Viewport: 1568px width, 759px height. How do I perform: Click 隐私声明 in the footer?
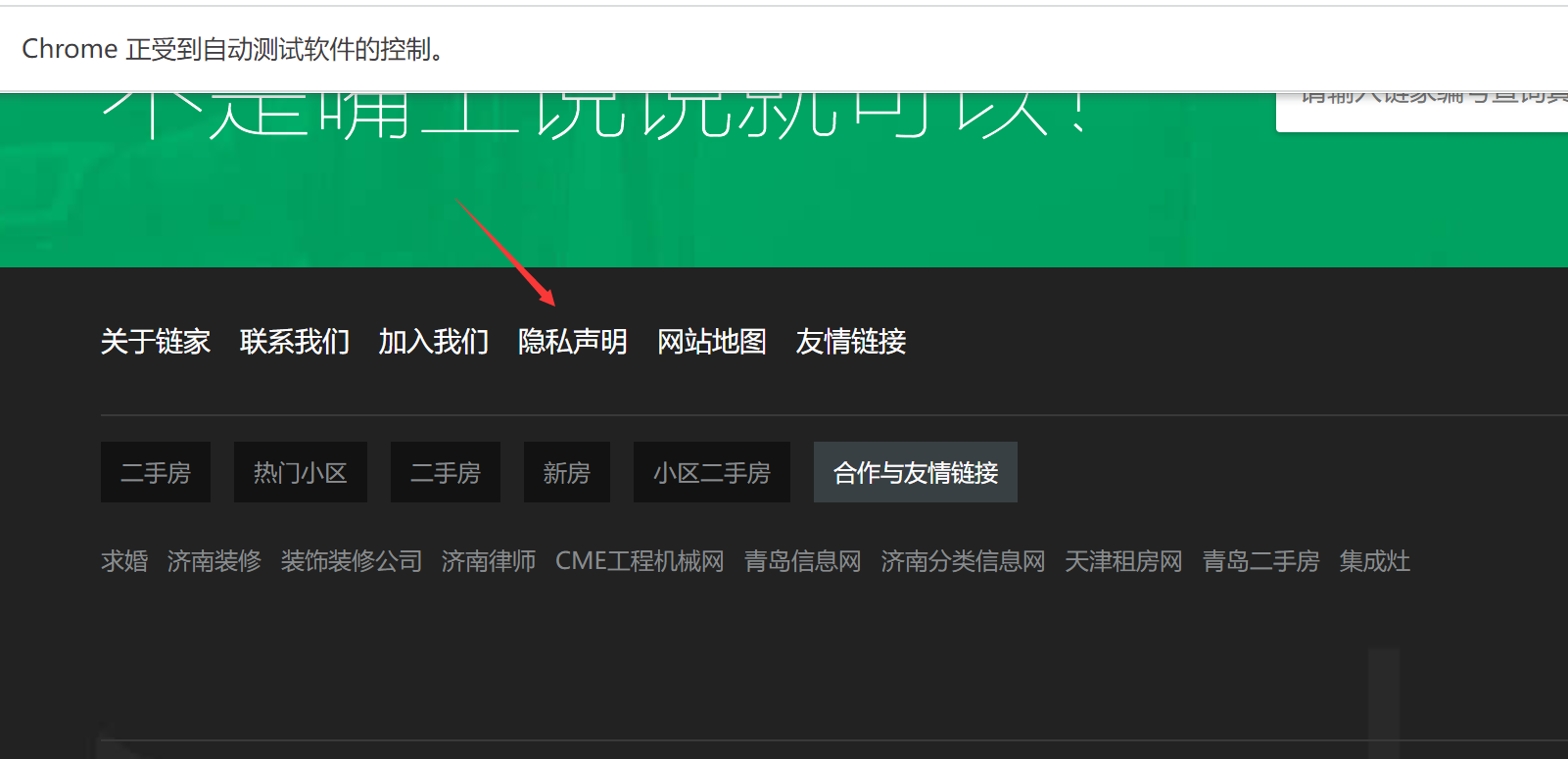[573, 342]
